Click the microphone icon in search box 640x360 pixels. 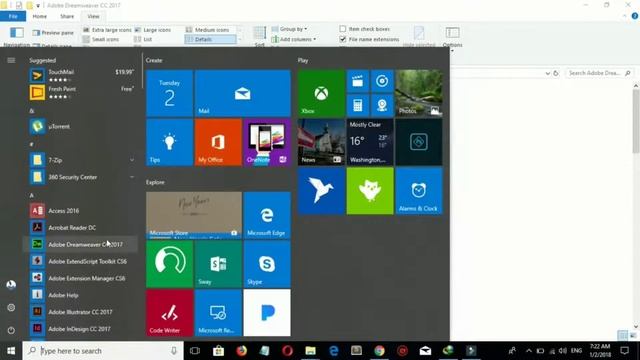point(174,351)
